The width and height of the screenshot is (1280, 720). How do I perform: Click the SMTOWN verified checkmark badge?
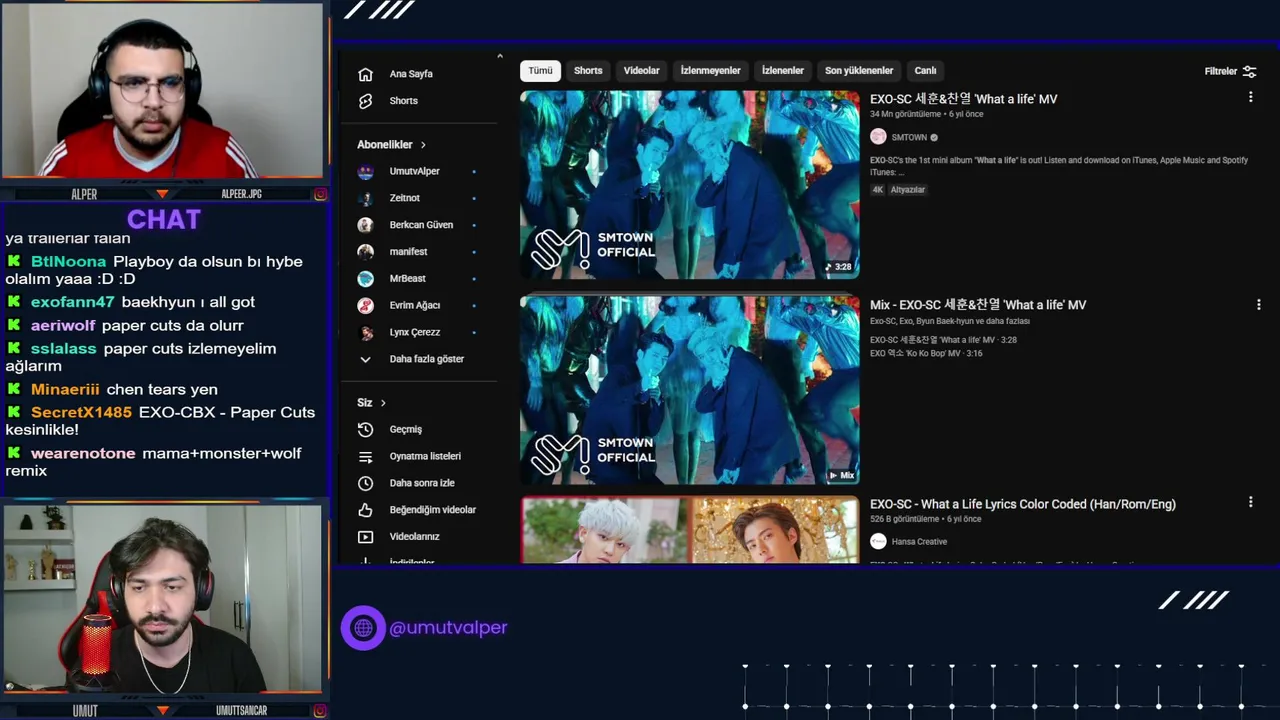(x=934, y=138)
